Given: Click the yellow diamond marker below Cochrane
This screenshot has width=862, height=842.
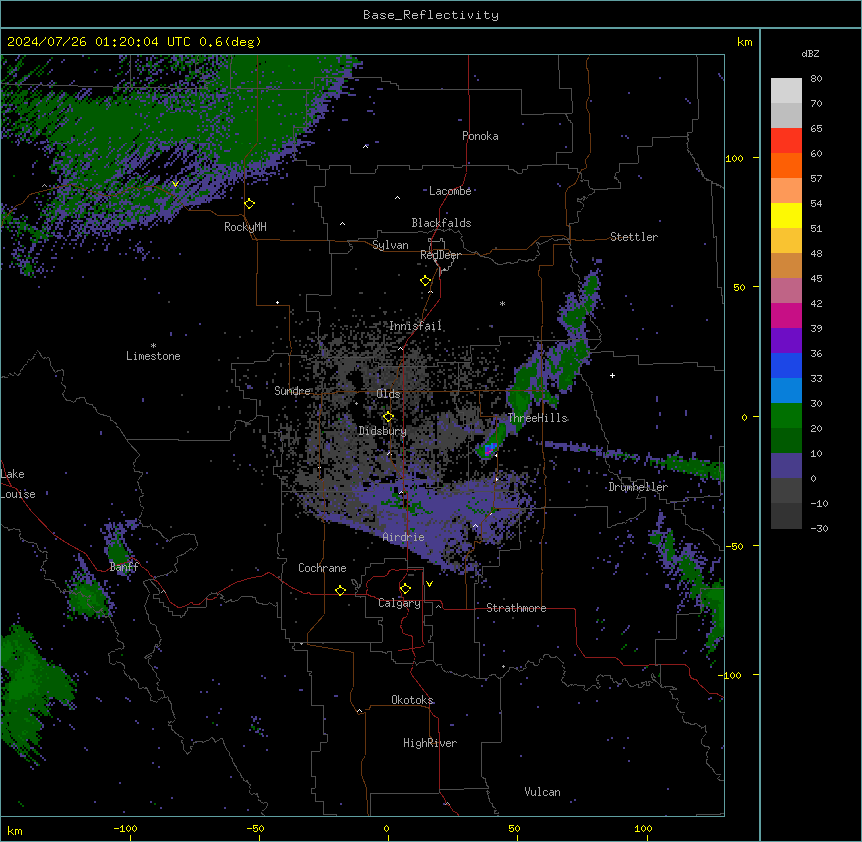Looking at the screenshot, I should [x=340, y=590].
